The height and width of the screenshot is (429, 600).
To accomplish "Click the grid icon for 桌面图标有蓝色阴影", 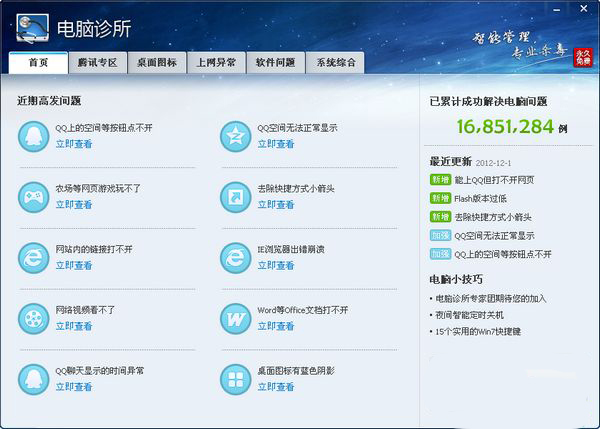I will 236,379.
